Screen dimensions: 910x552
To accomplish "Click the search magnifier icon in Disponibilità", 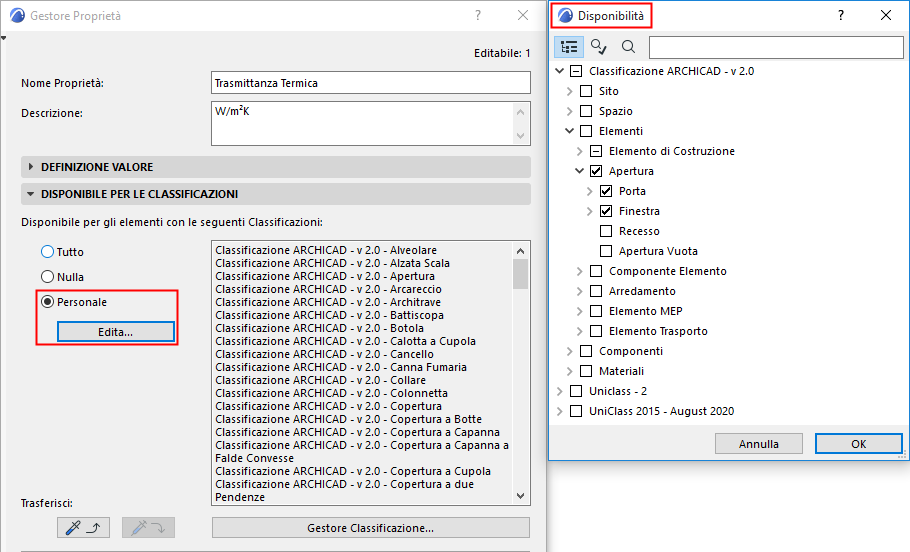I will (x=628, y=47).
